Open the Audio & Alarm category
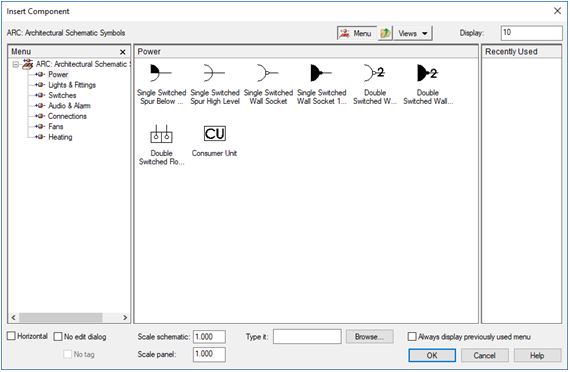This screenshot has width=570, height=372. click(69, 106)
